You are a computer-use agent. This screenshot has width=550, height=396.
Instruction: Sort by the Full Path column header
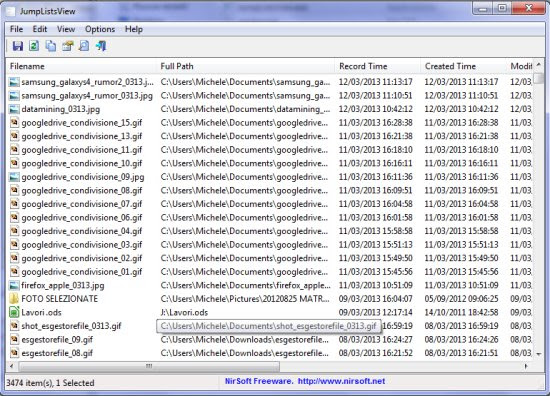(246, 66)
